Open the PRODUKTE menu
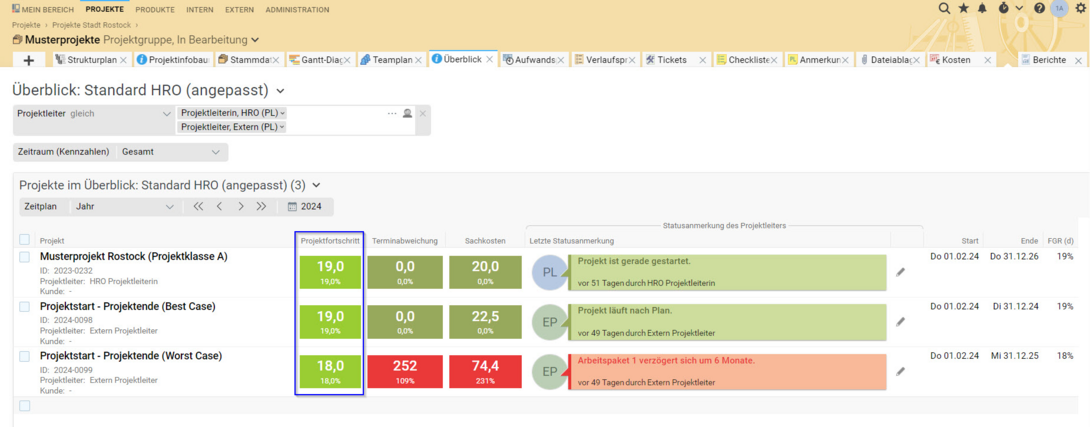This screenshot has height=427, width=1090. click(154, 9)
